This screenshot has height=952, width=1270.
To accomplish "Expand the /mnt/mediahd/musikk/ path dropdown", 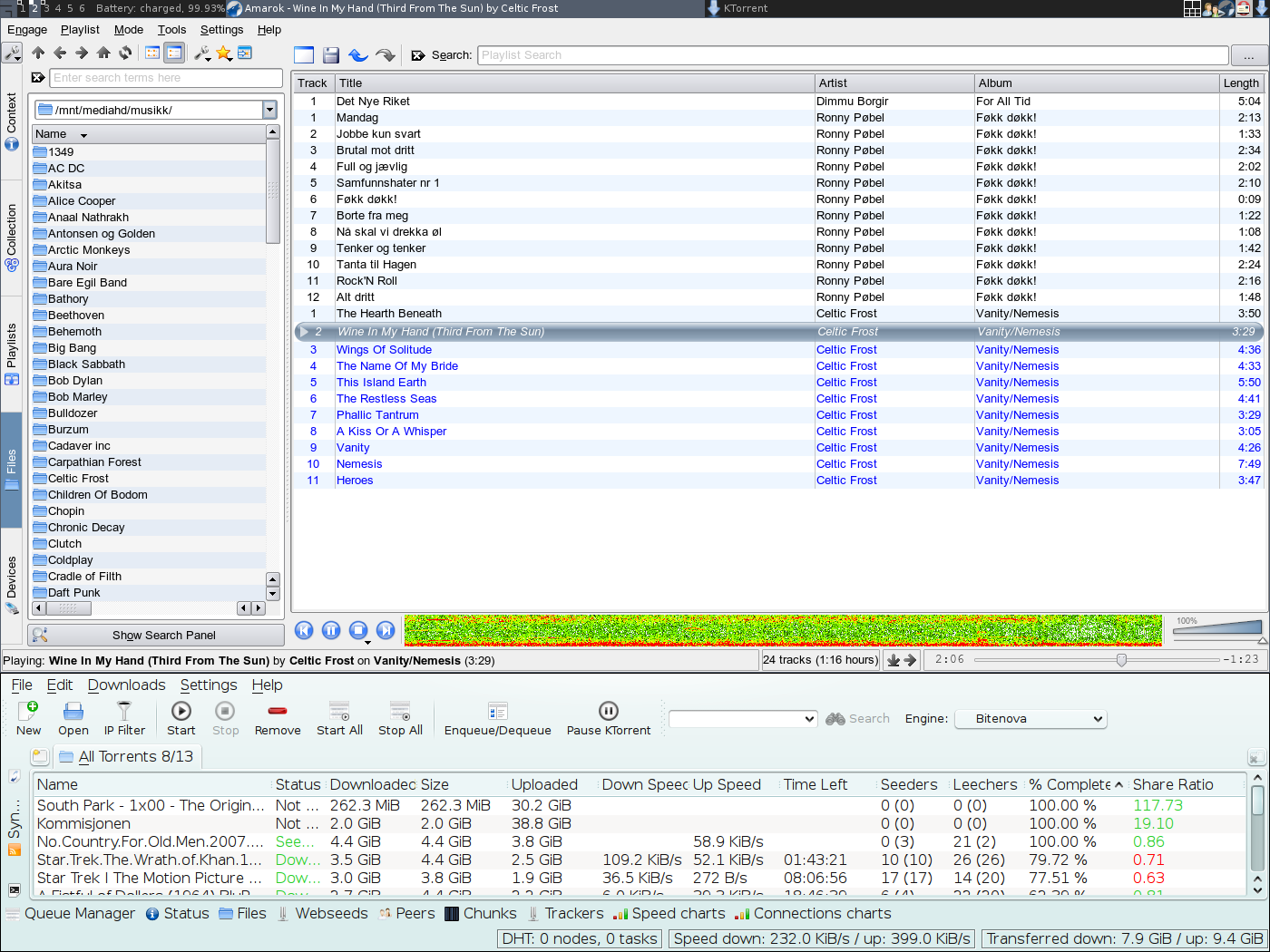I will point(269,110).
